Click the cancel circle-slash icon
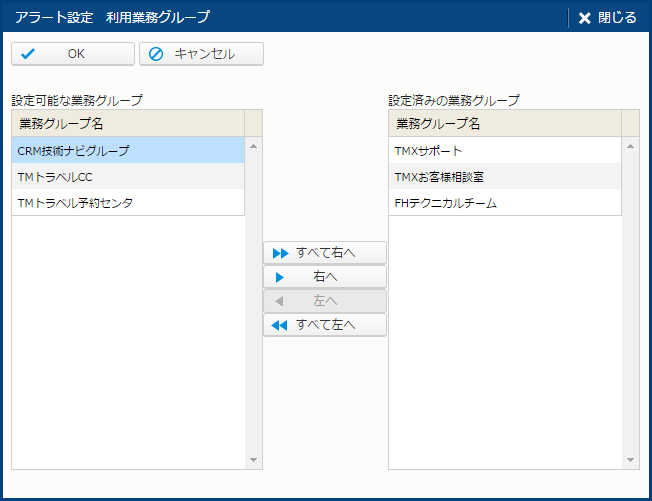652x501 pixels. [156, 54]
